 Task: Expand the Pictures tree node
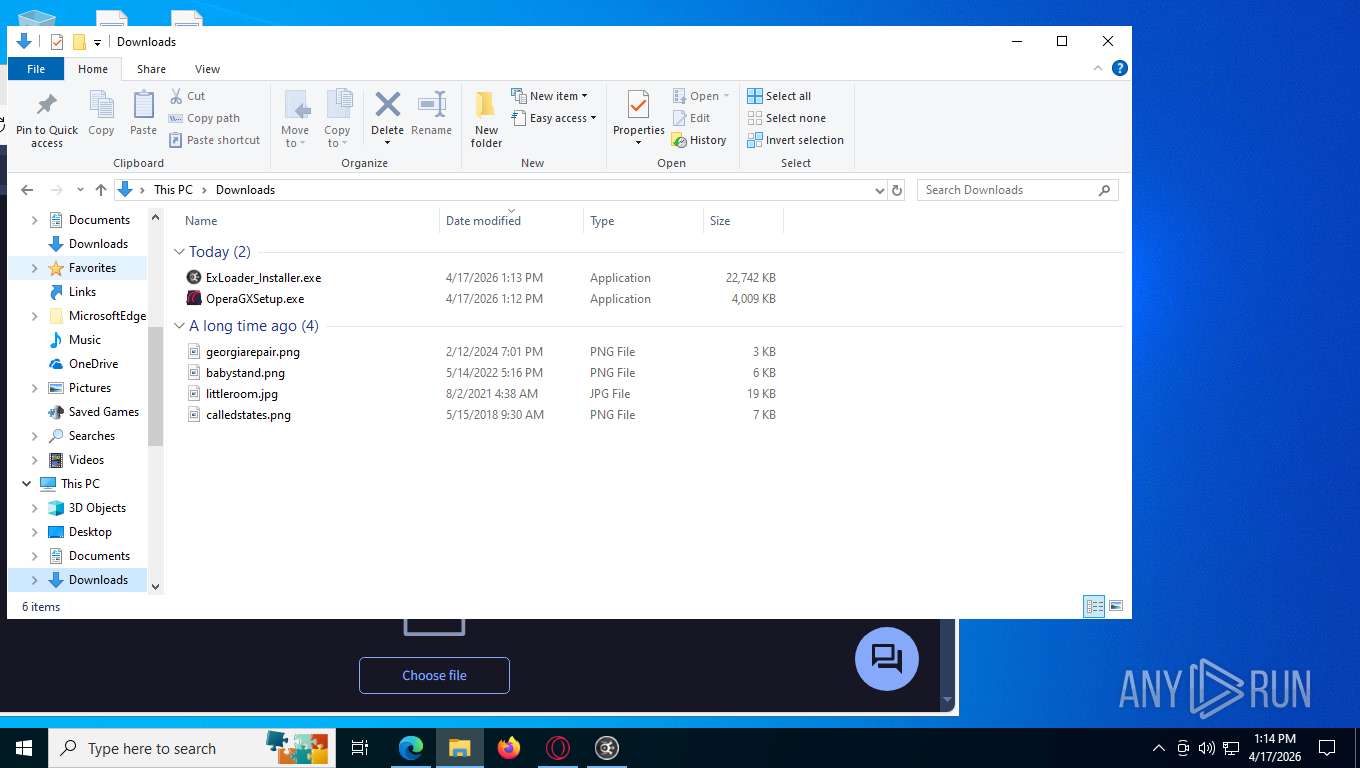click(35, 388)
